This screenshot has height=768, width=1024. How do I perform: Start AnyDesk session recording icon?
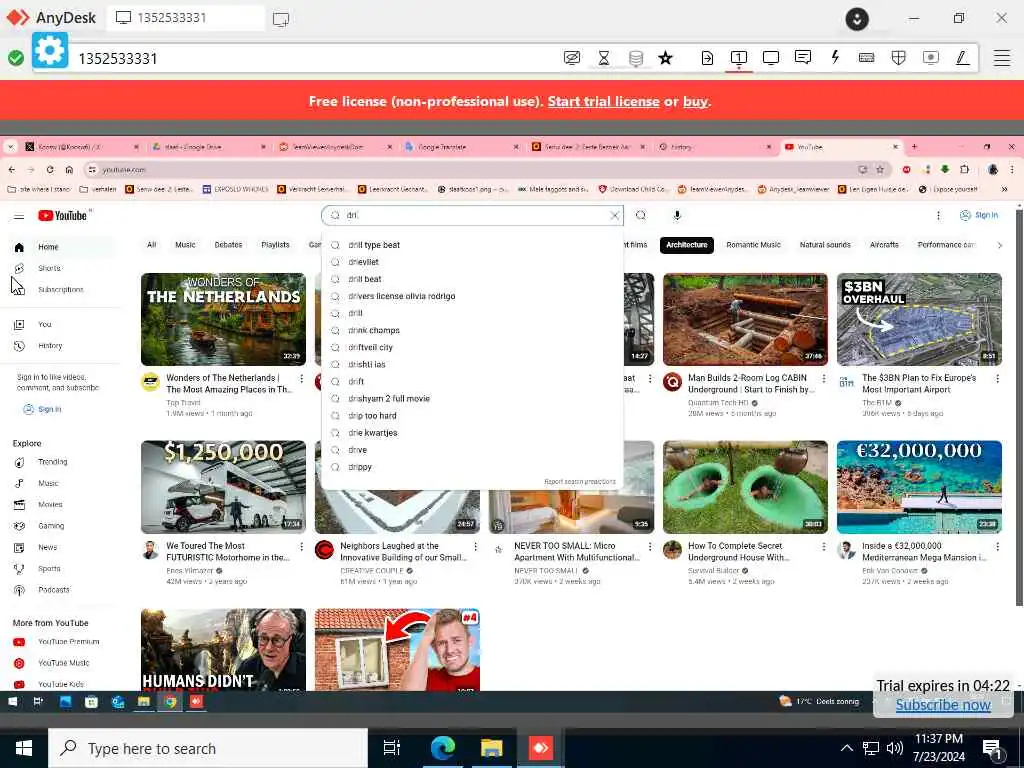coord(931,57)
